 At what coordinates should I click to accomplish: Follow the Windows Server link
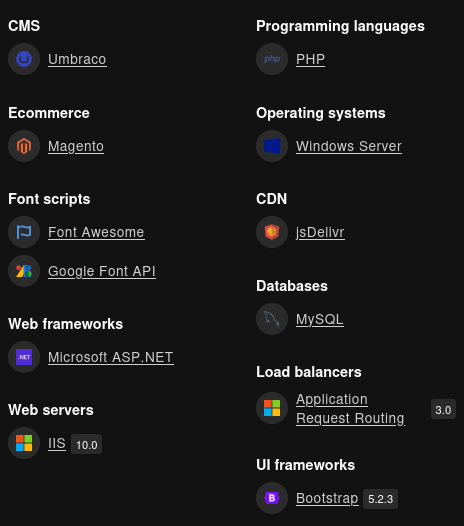coord(349,147)
